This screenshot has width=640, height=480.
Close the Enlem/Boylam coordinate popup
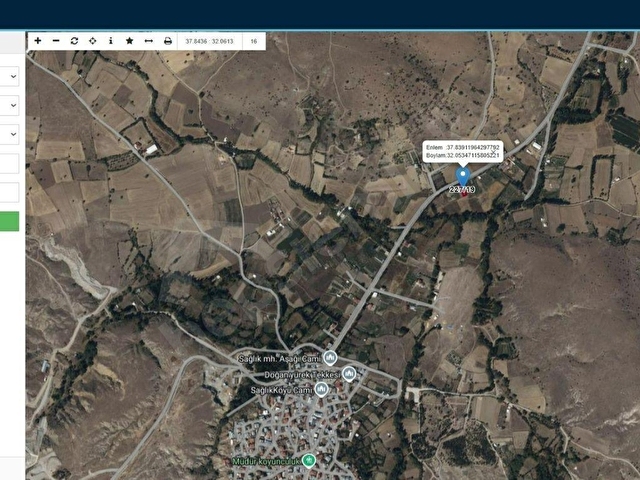pos(494,152)
